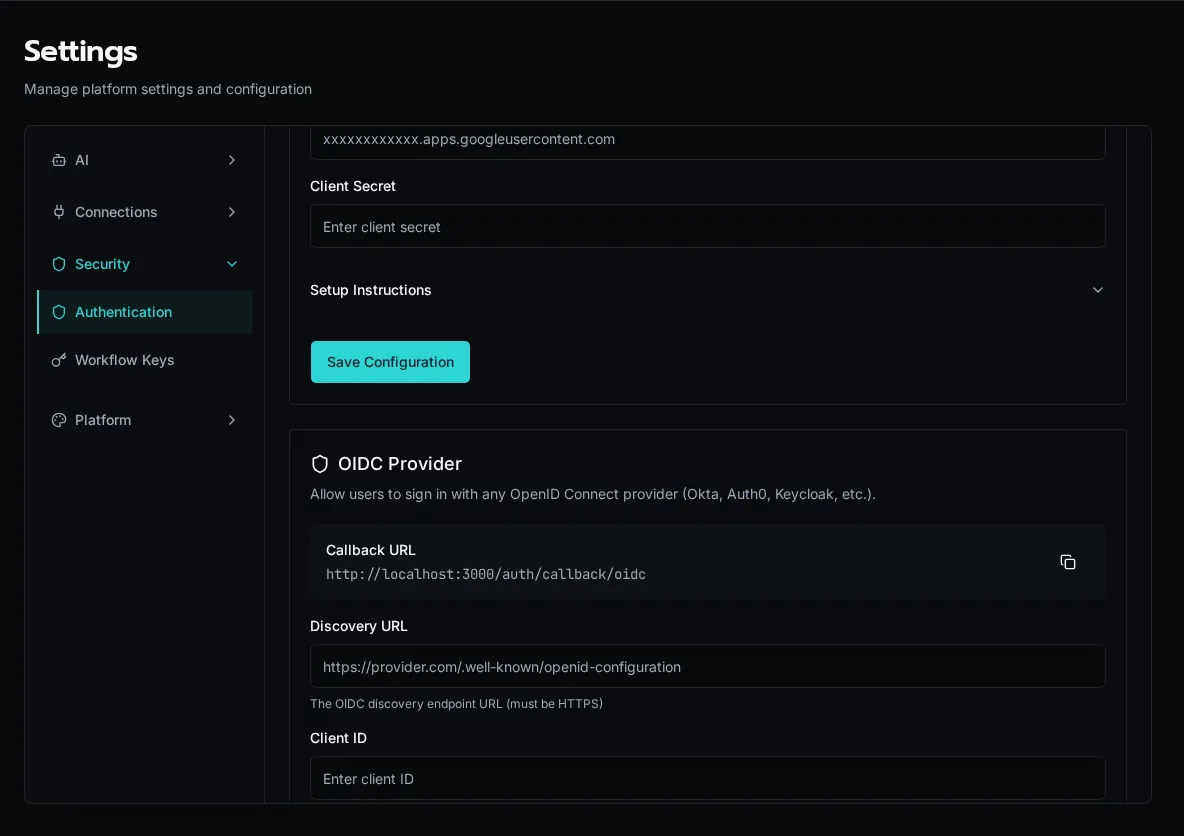This screenshot has height=836, width=1184.
Task: Open the Connections settings menu
Action: tap(144, 212)
